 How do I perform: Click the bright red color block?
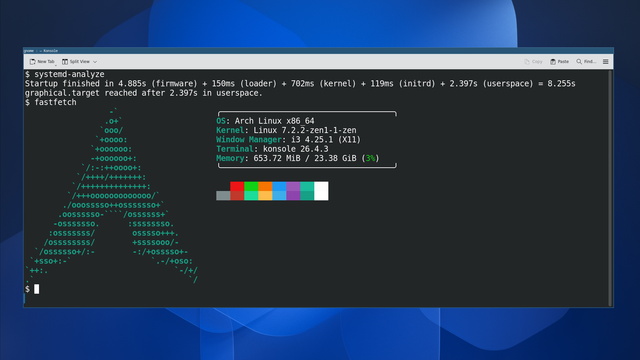tap(237, 186)
